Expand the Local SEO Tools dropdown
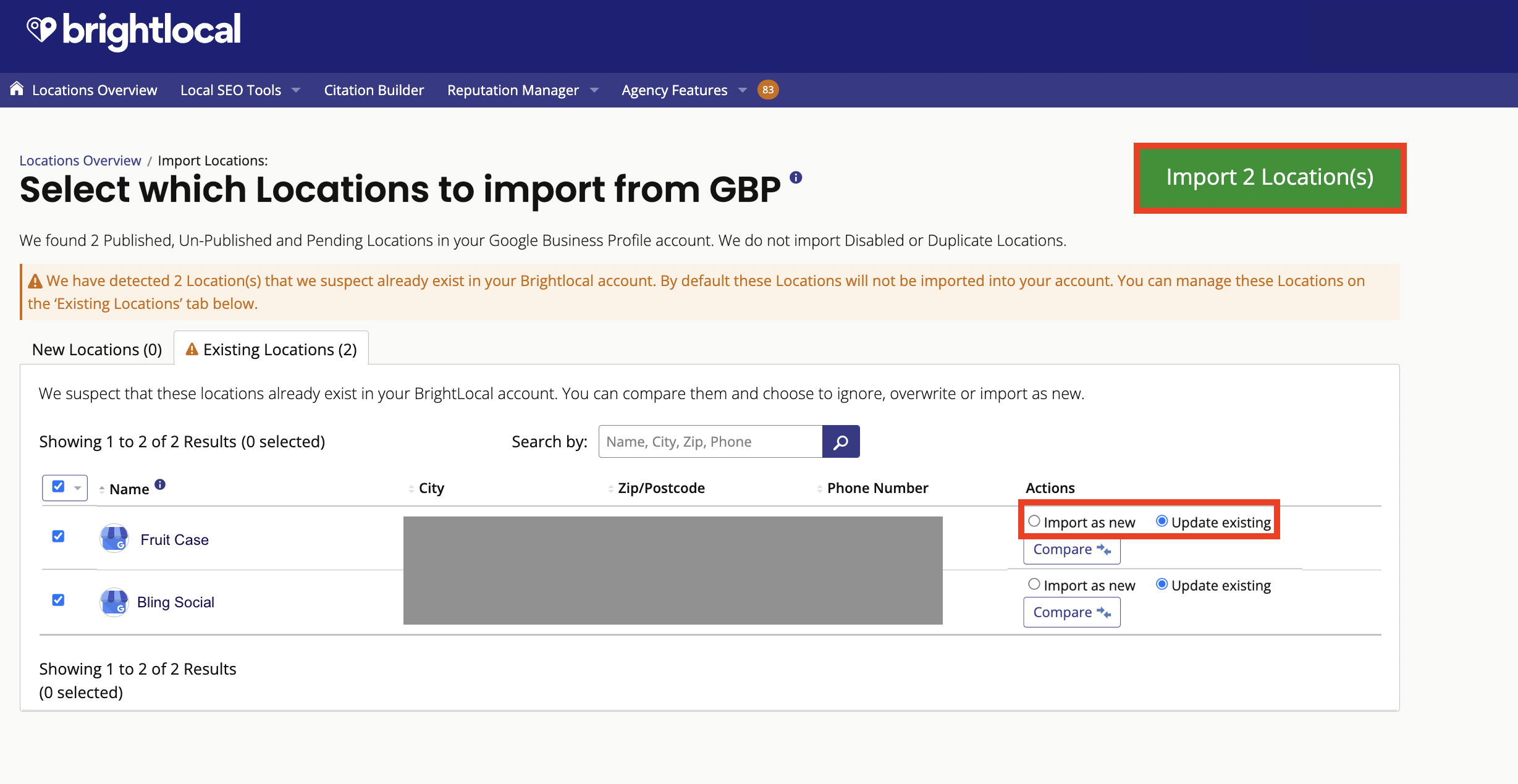Screen dimensions: 1518x784 pos(296,90)
